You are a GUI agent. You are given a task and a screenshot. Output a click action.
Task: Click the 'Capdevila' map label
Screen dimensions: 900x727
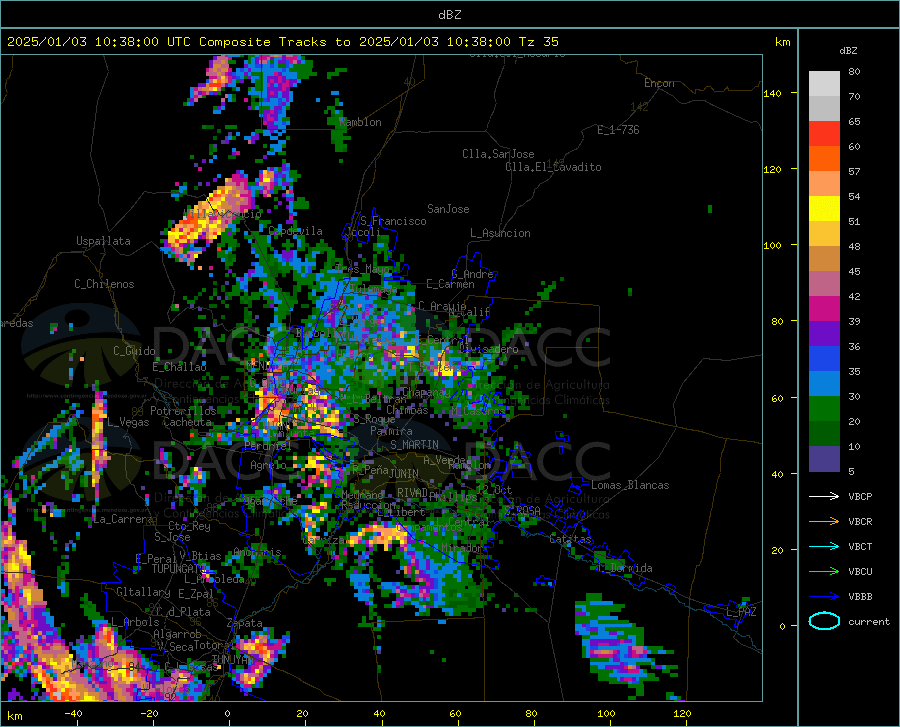tap(296, 231)
